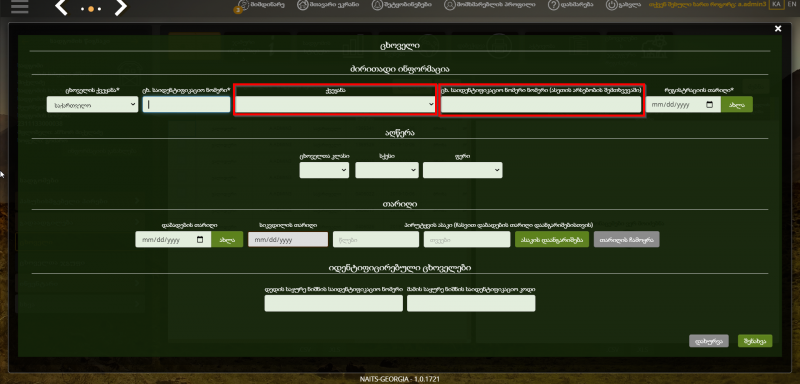Expand the red-highlighted country dropdown
The image size is (800, 384).
click(x=336, y=104)
